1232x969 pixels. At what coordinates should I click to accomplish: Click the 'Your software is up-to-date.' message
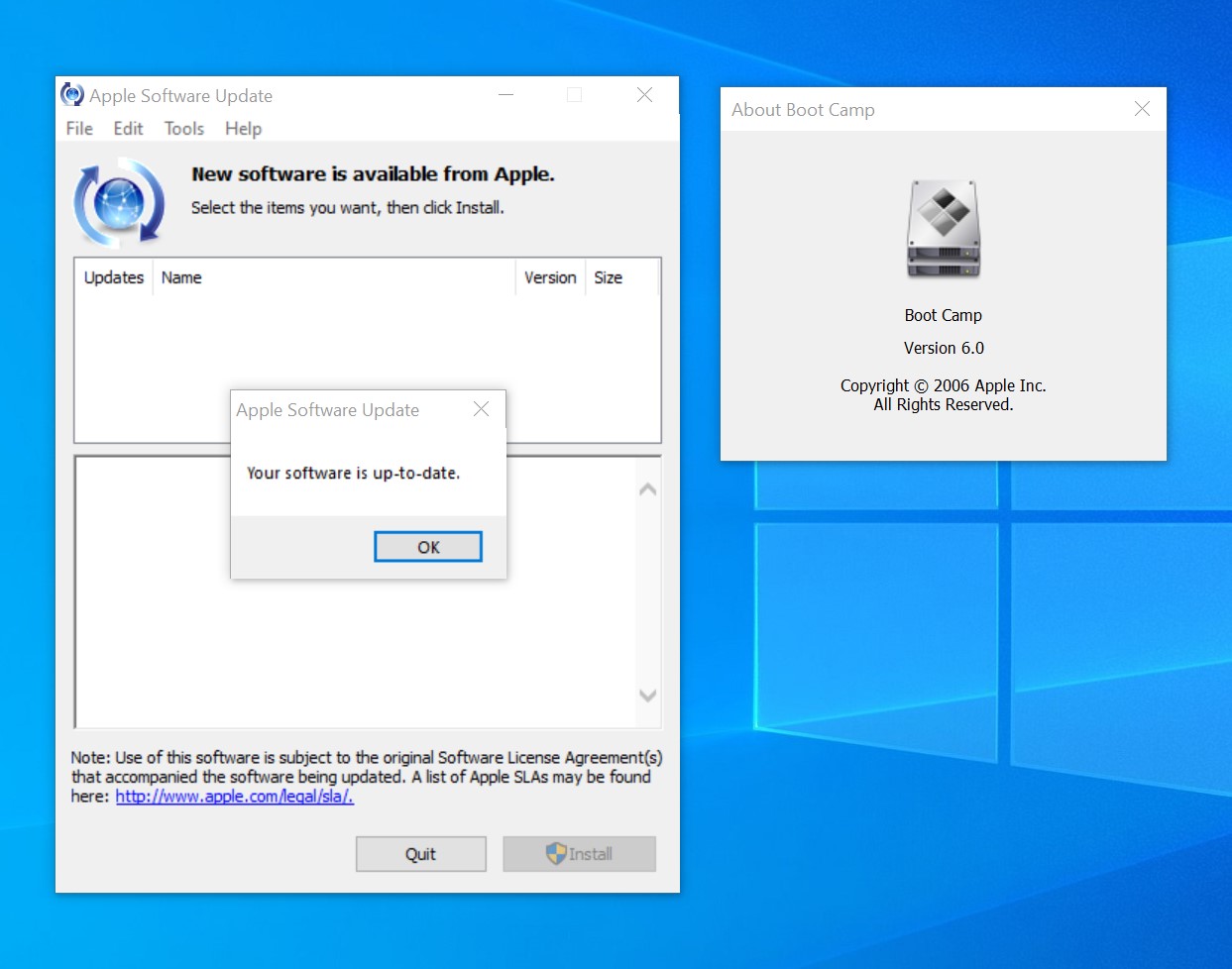click(x=353, y=474)
